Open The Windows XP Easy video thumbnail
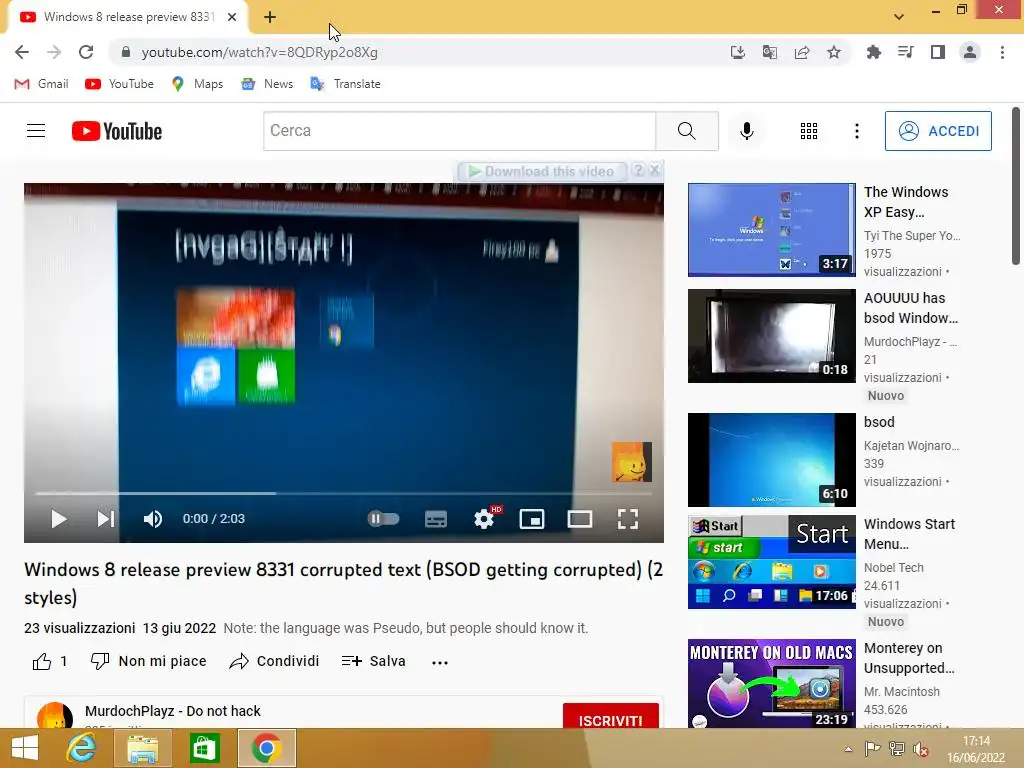1024x768 pixels. (771, 230)
